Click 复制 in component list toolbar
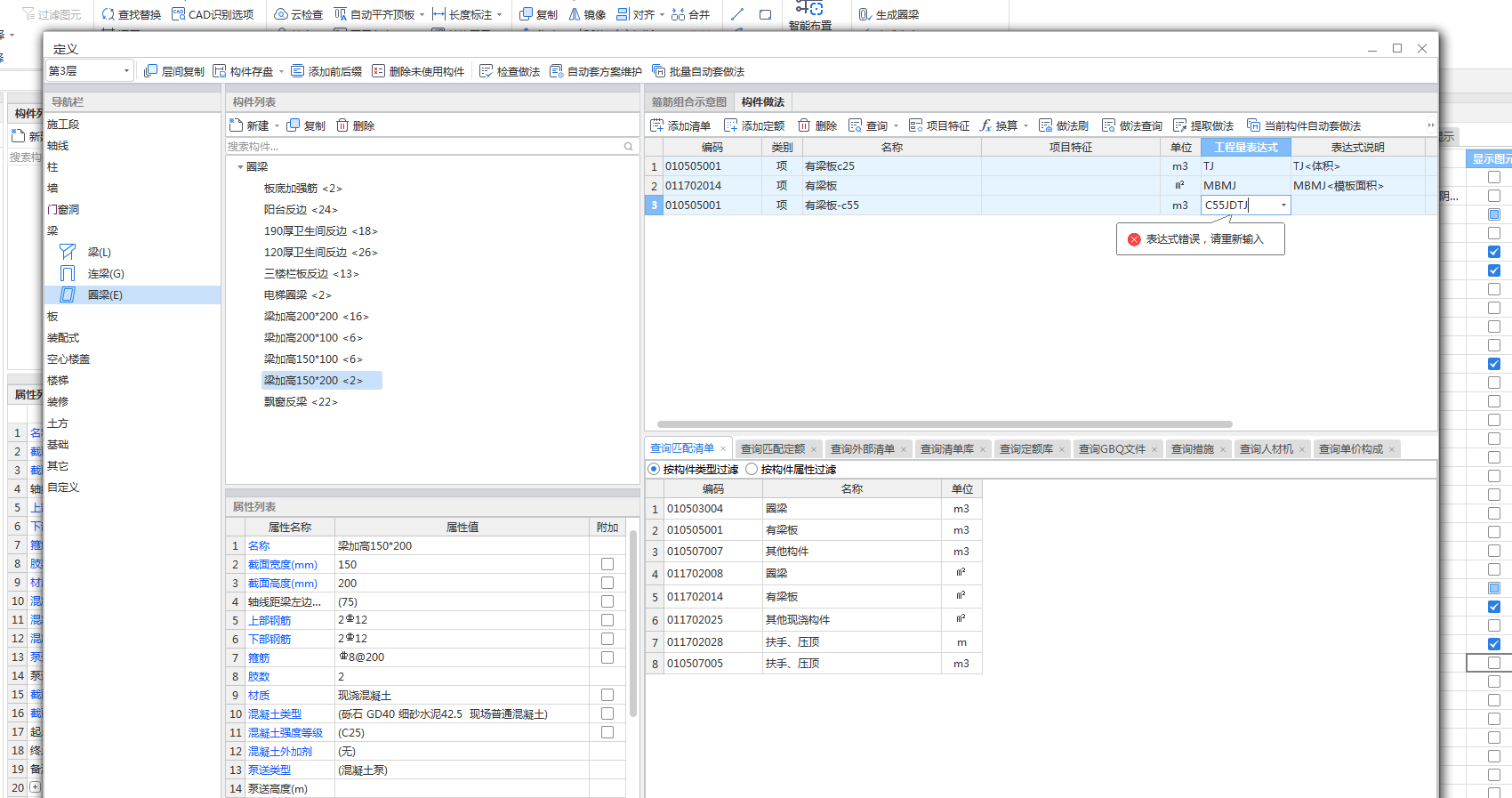The width and height of the screenshot is (1512, 798). tap(306, 125)
